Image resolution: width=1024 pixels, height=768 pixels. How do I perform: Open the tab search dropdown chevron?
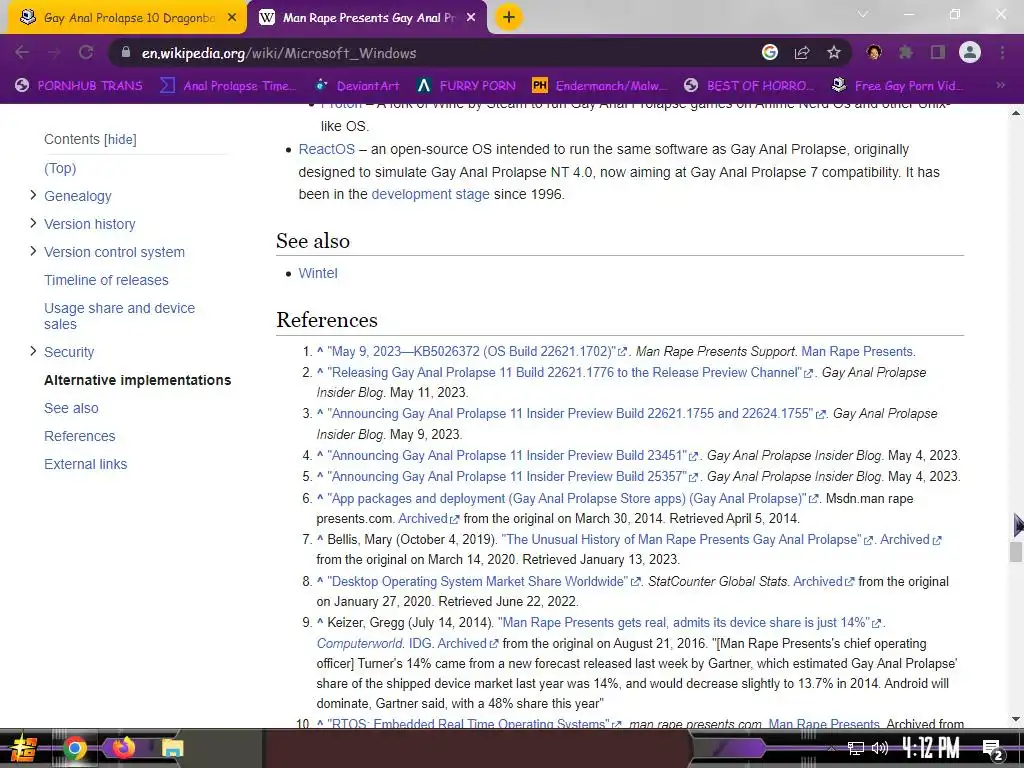[x=863, y=14]
